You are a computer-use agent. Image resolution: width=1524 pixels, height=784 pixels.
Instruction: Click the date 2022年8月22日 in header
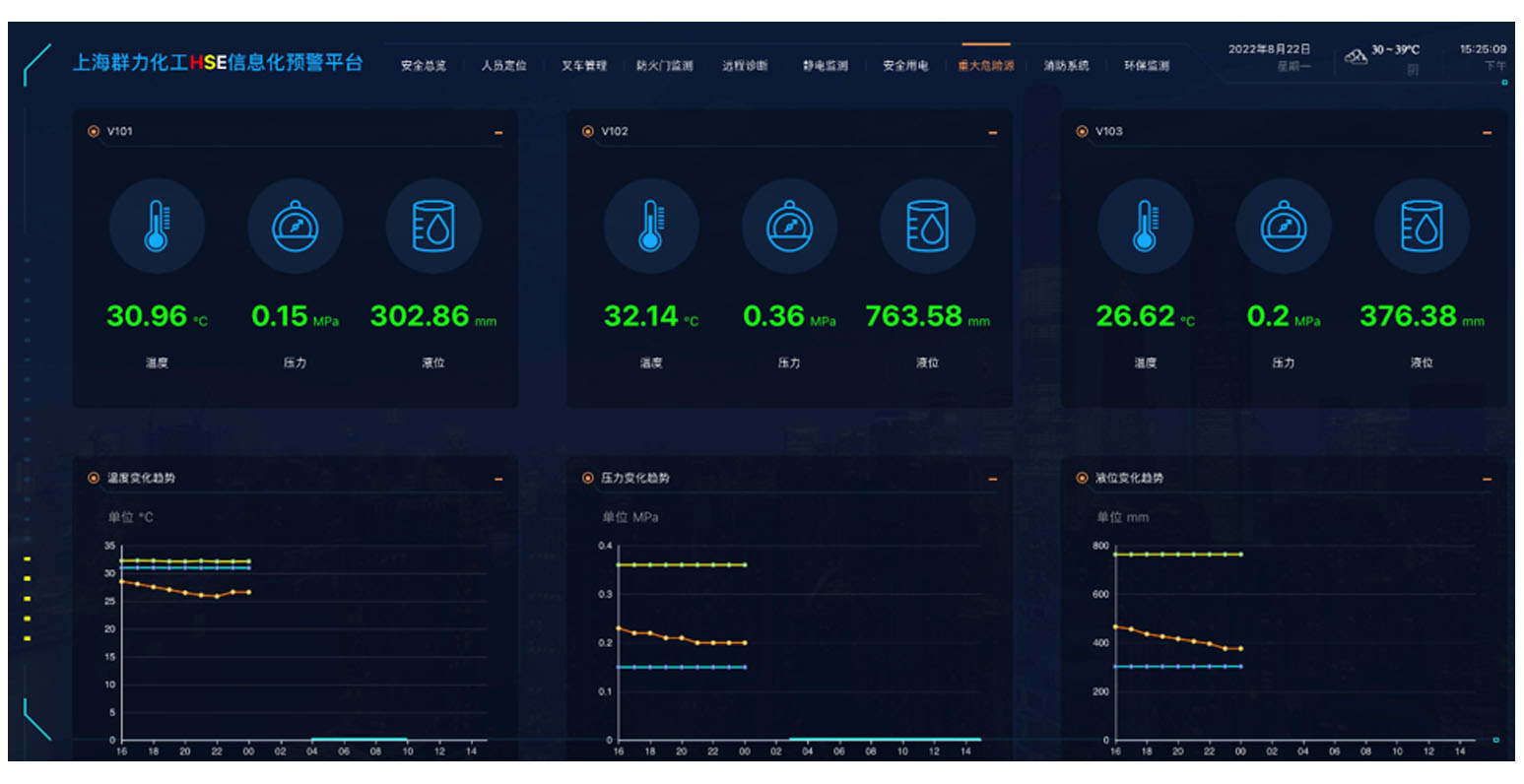[1269, 49]
